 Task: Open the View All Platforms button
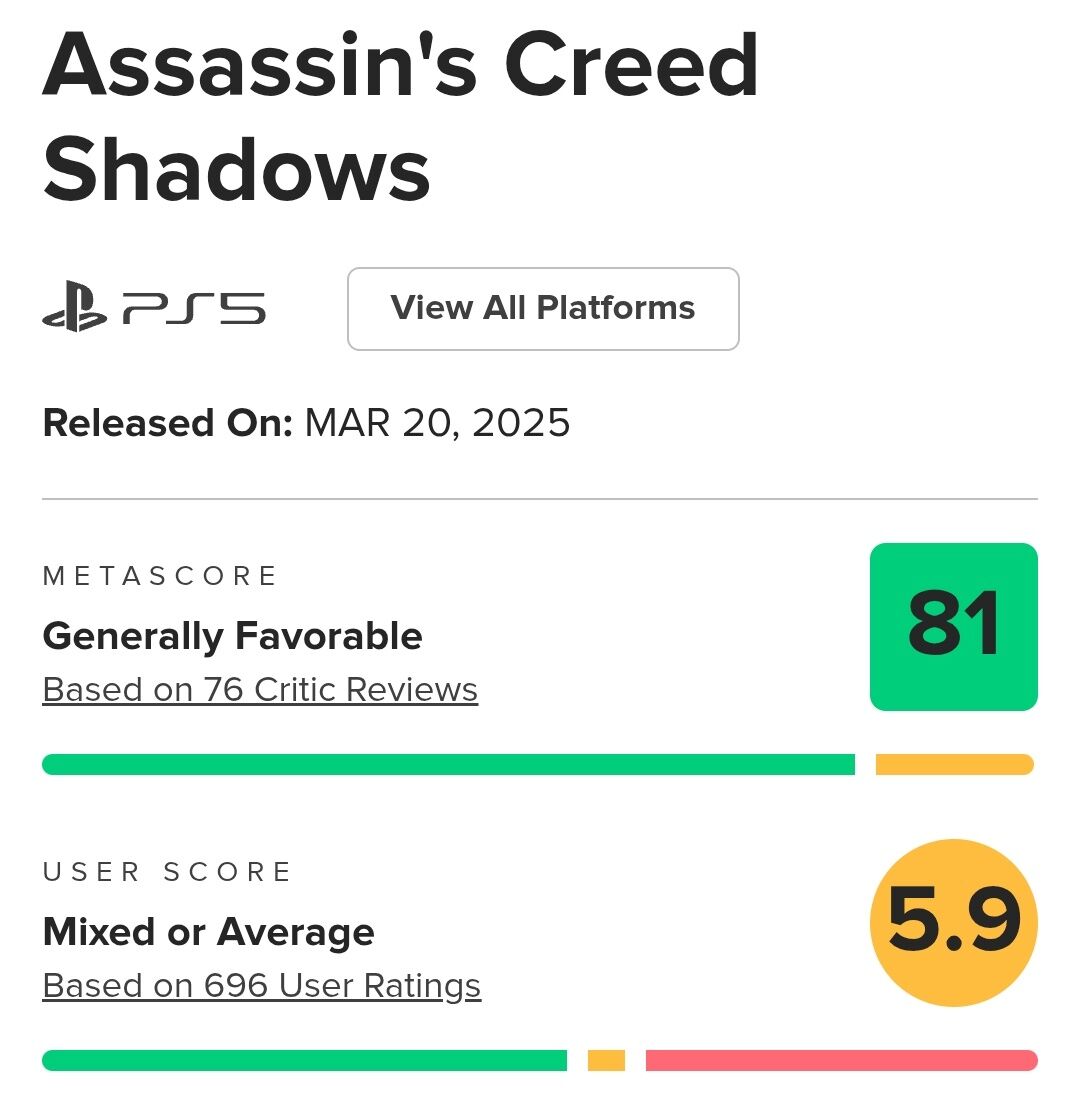543,309
